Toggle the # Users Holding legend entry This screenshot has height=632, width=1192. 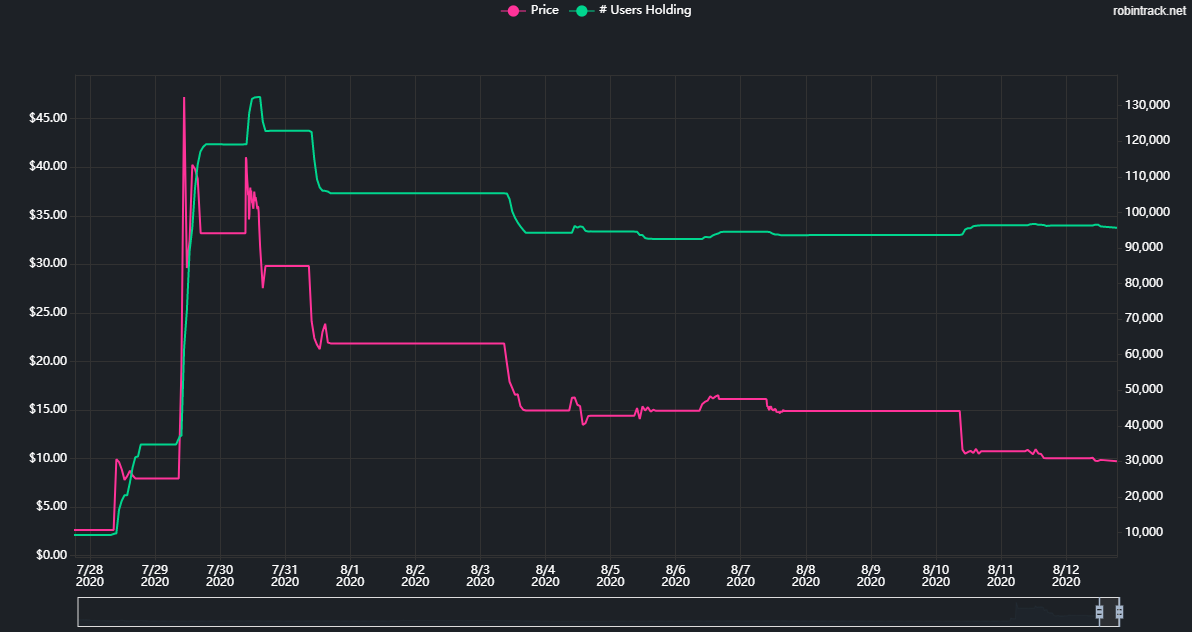coord(629,10)
